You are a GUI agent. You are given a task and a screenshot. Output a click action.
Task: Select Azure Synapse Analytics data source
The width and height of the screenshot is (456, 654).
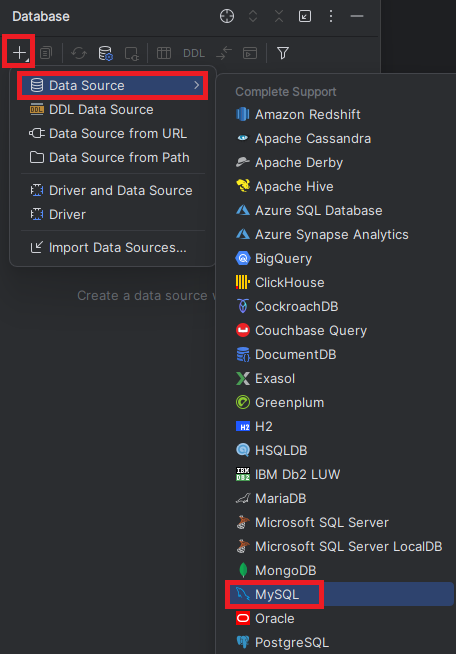pyautogui.click(x=340, y=234)
